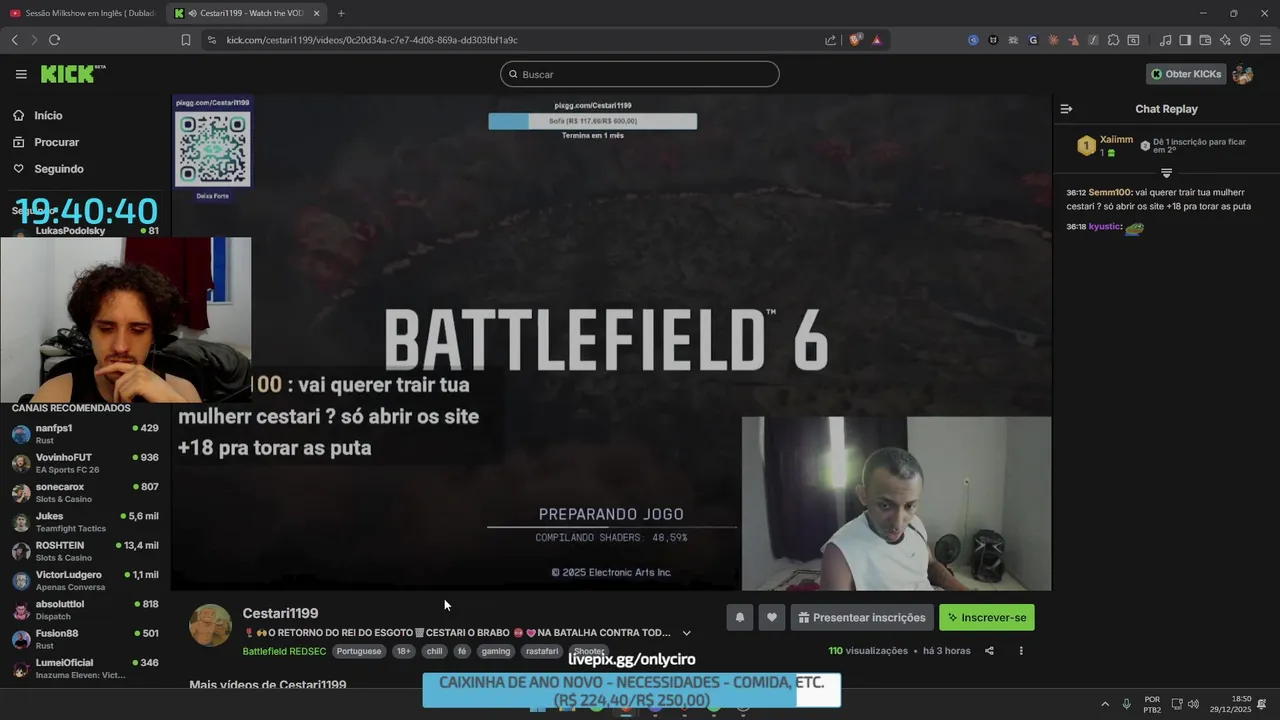Select the gaming tag
Screen dimensions: 1280x720
[x=496, y=651]
